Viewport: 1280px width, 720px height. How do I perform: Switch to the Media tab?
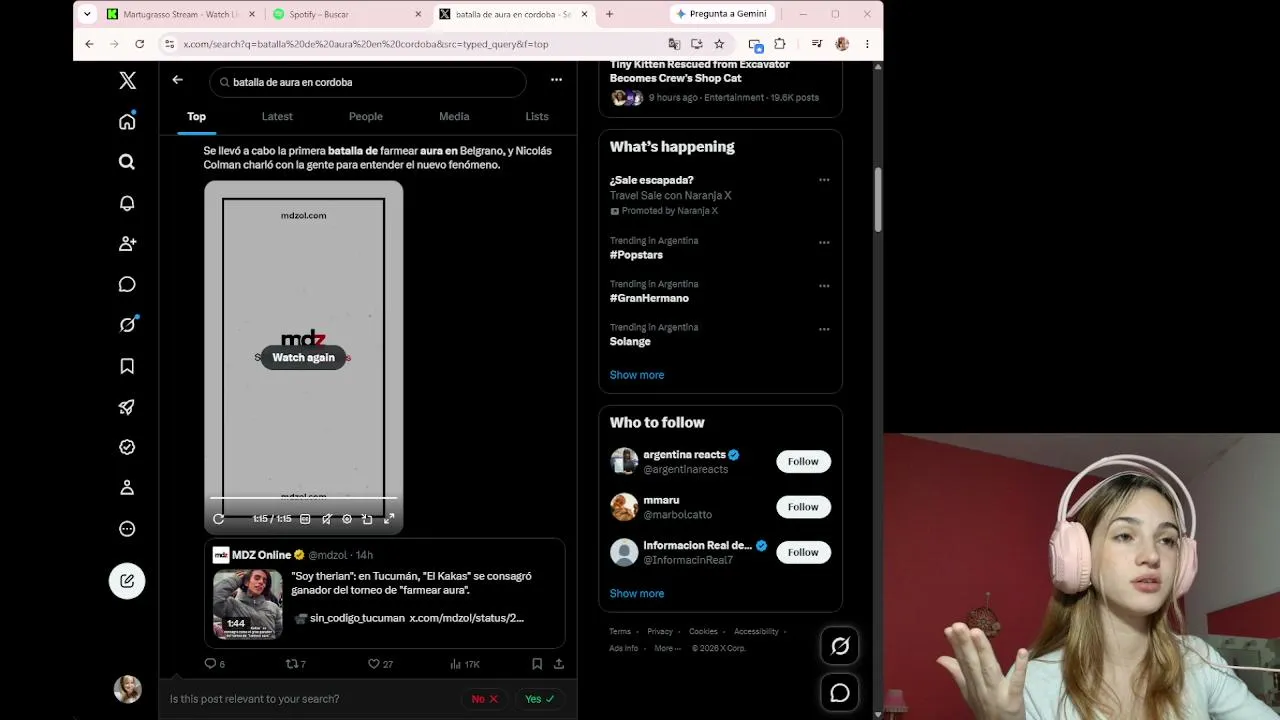[454, 116]
